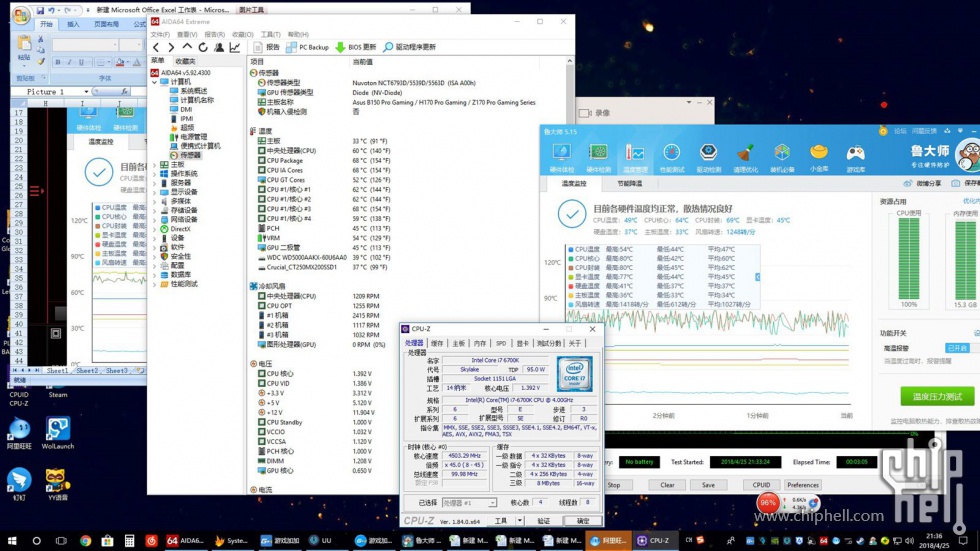
Task: Open 性能测试 benchmark icon in Ludashi
Action: click(672, 158)
